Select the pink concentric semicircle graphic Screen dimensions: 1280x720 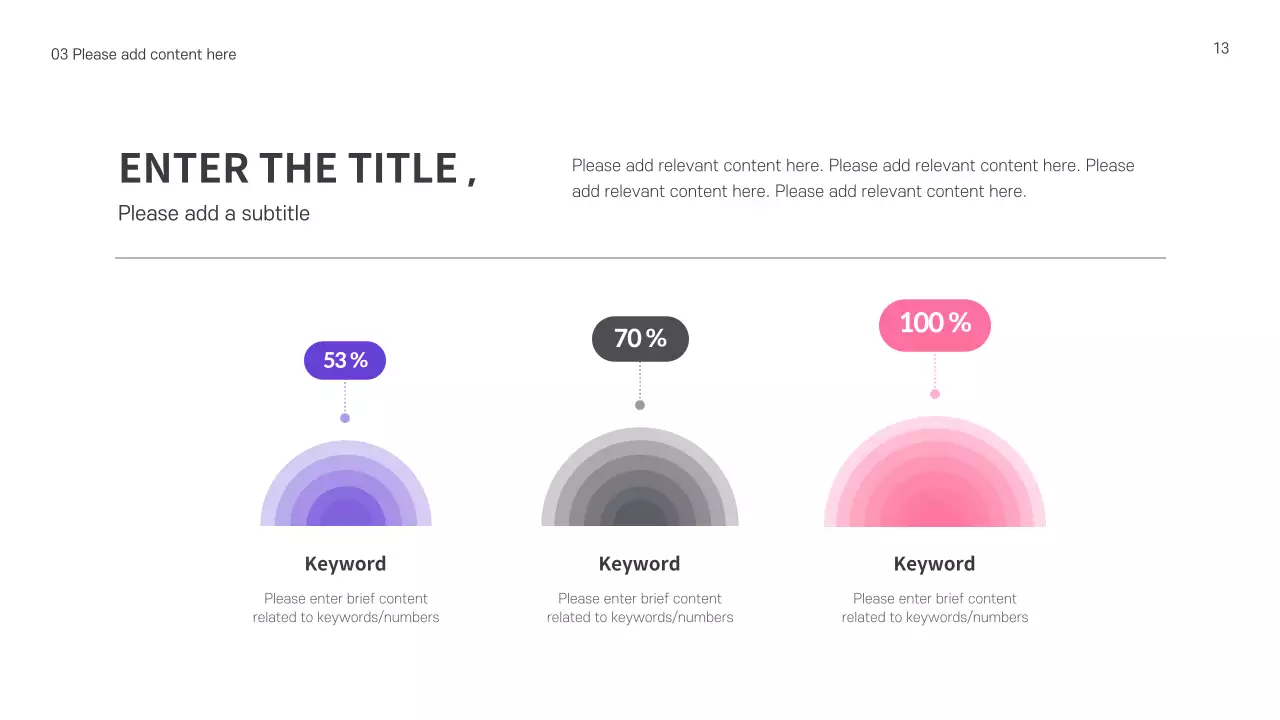(x=934, y=478)
